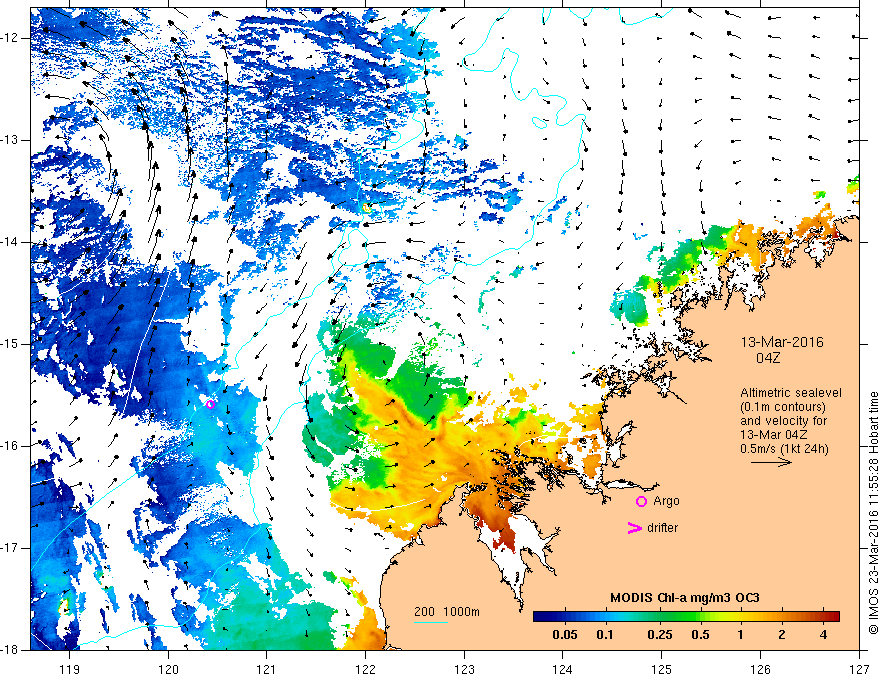Click the '-14' latitude axis label
Image resolution: width=880 pixels, height=680 pixels.
(x=10, y=242)
